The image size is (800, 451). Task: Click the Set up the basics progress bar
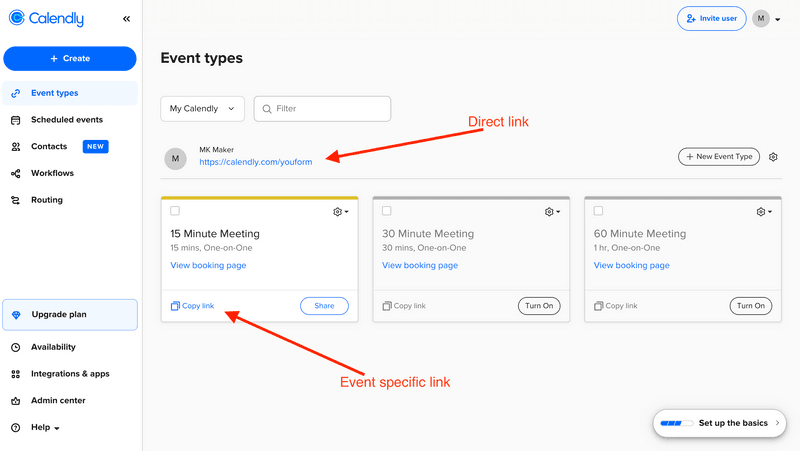click(677, 423)
